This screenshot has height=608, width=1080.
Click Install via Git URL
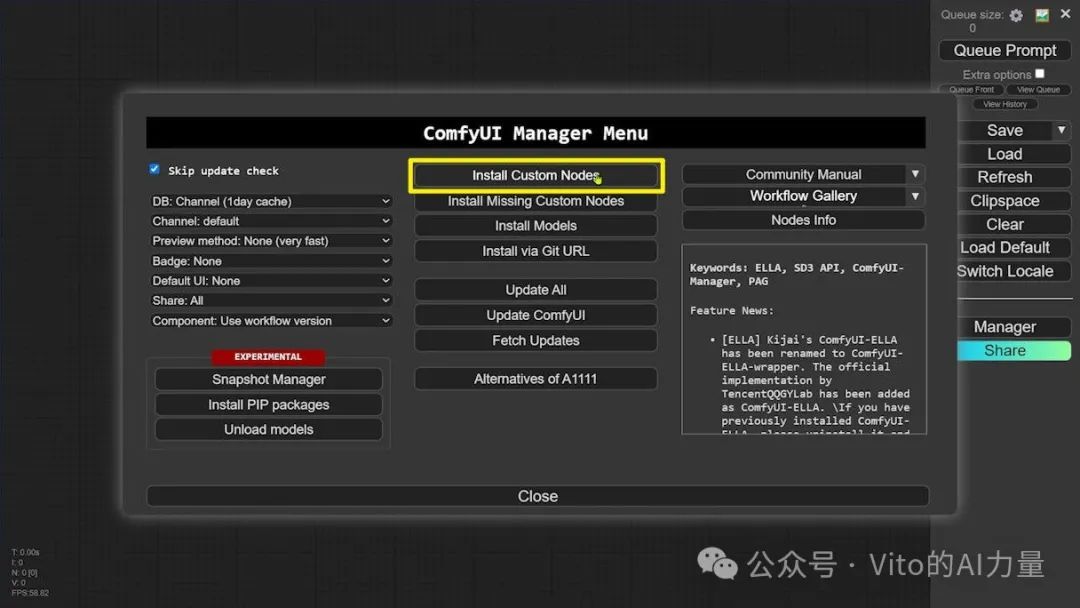pos(536,251)
